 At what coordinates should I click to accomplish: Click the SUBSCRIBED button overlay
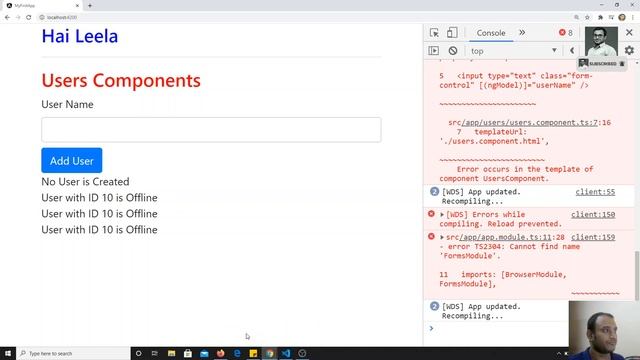pyautogui.click(x=602, y=64)
